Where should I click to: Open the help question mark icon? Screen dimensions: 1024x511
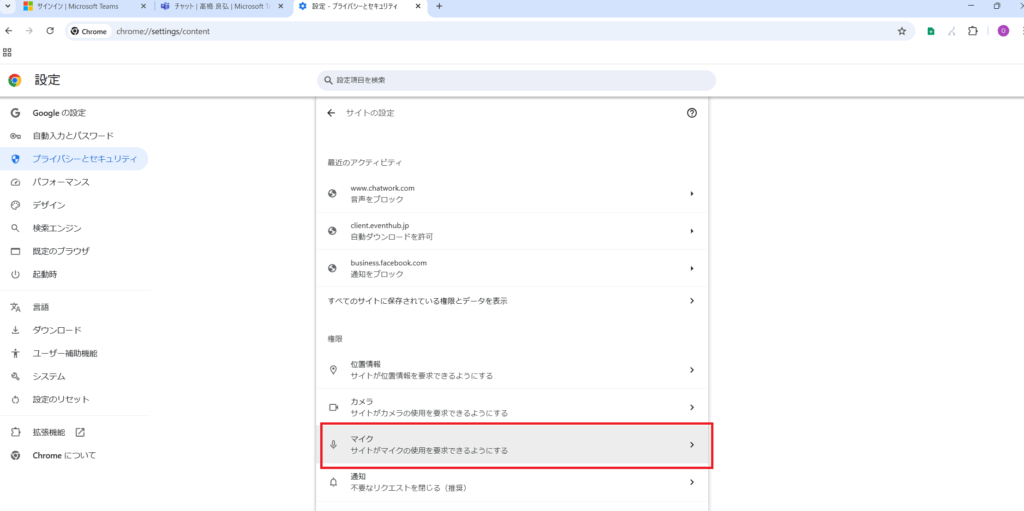point(691,113)
